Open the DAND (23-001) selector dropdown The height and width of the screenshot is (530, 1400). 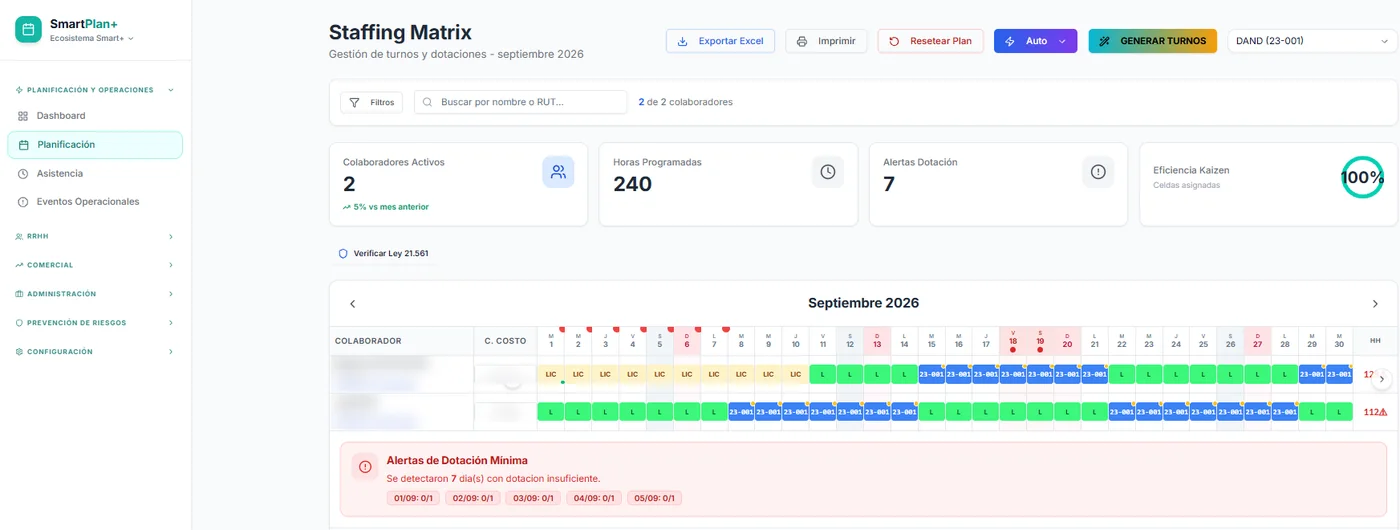point(1312,41)
